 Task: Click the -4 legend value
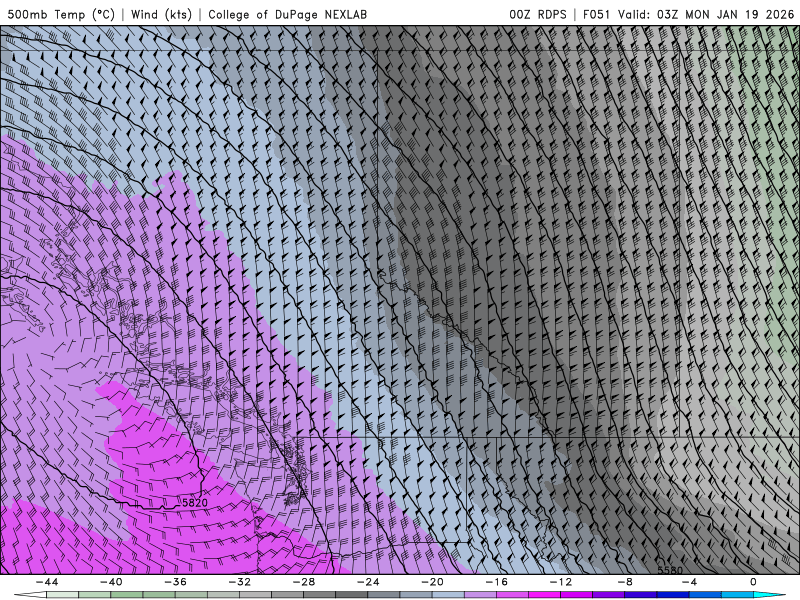click(x=689, y=582)
